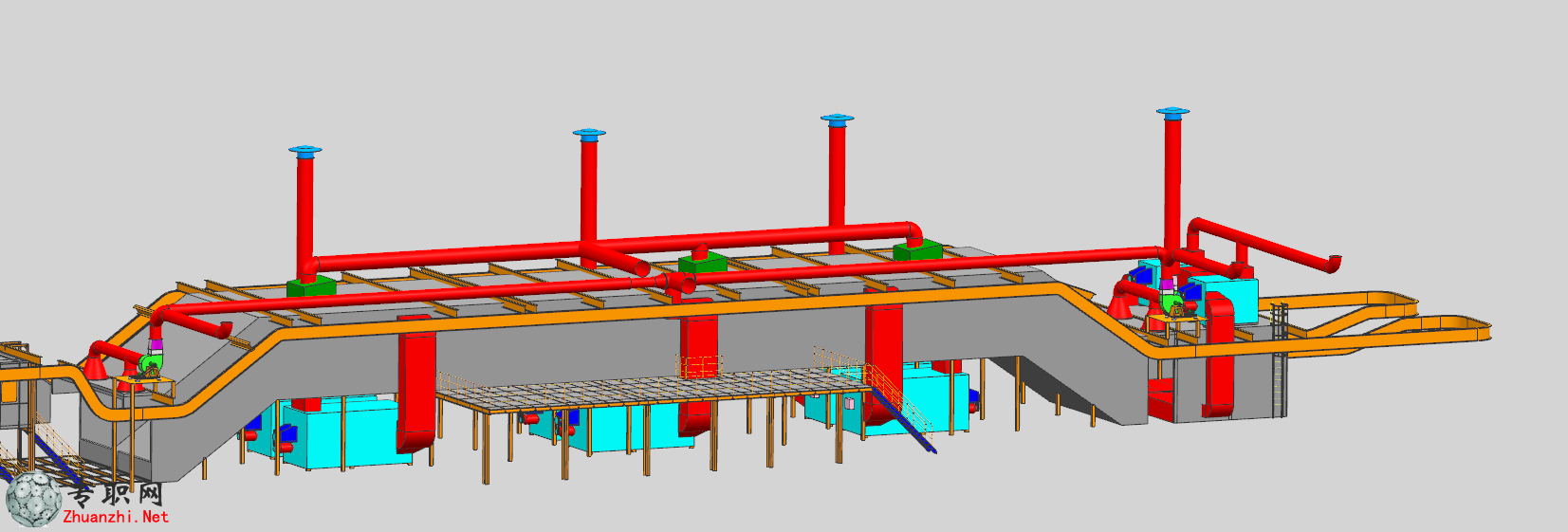
Task: Pick the leftmost green fan box on roof
Action: click(x=312, y=286)
